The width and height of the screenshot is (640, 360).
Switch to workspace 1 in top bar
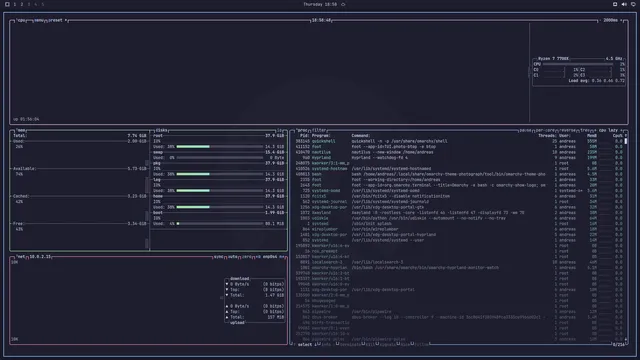pos(15,4)
